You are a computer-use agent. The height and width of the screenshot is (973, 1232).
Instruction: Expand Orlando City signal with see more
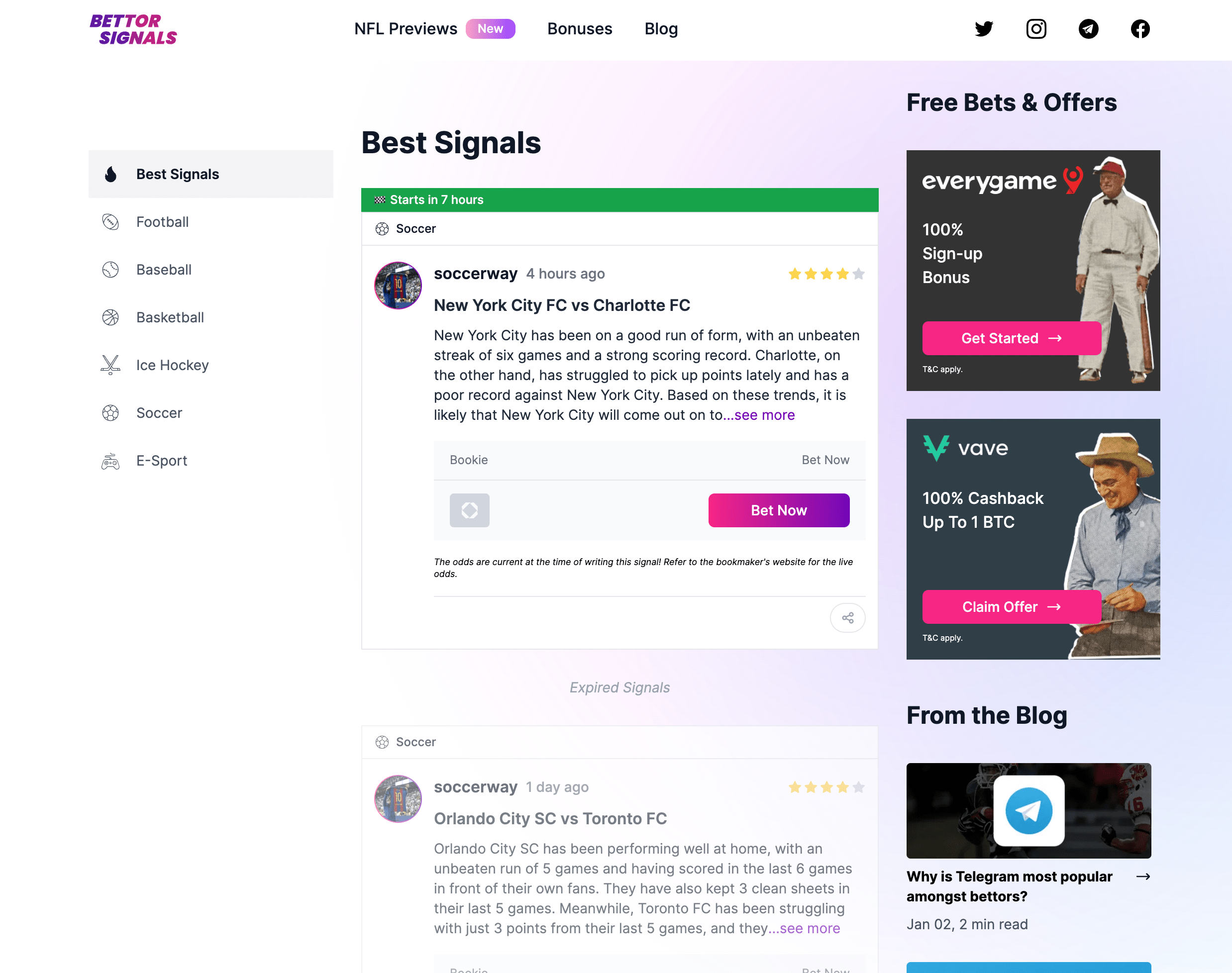click(805, 928)
